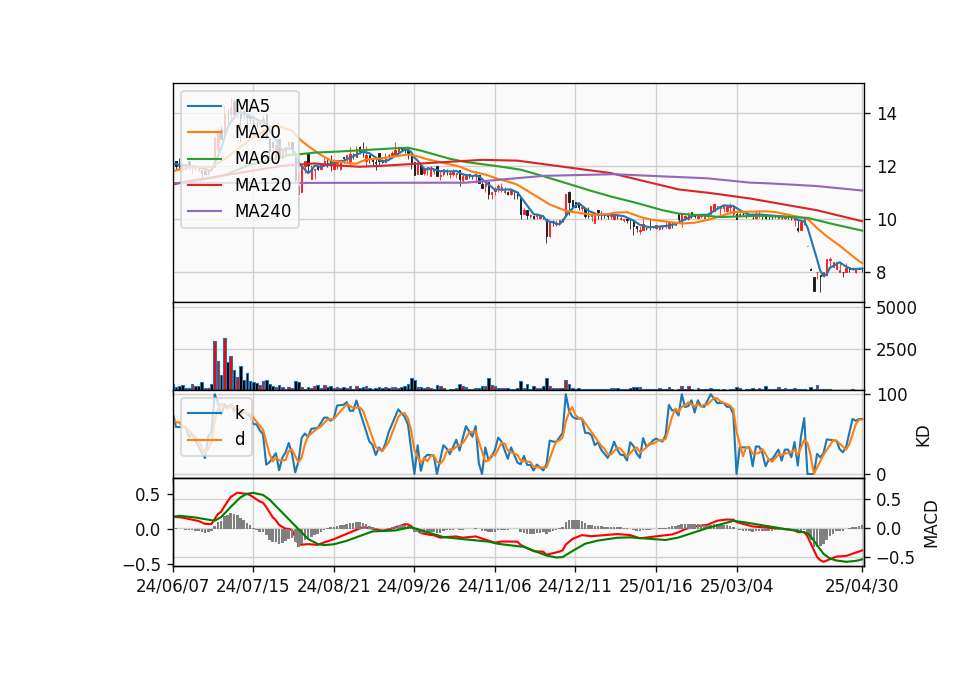This screenshot has width=960, height=690.
Task: Click the 24/06/07 date label
Action: (x=173, y=586)
